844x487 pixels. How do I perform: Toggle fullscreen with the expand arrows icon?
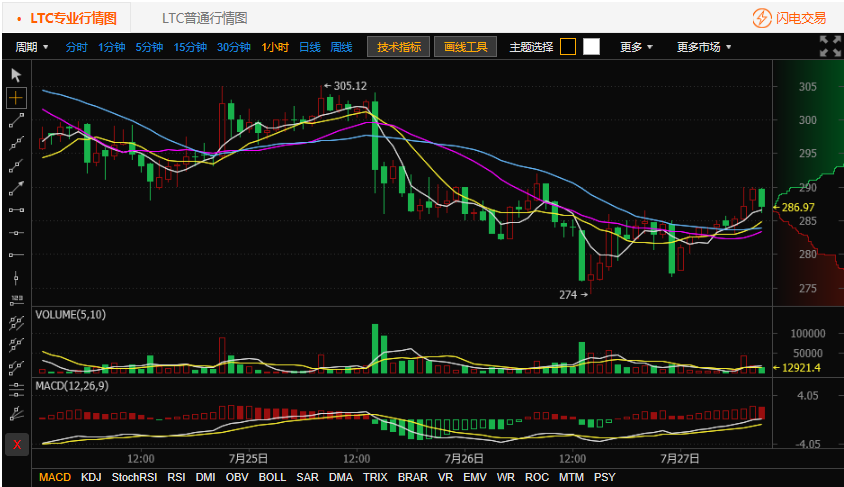(829, 46)
